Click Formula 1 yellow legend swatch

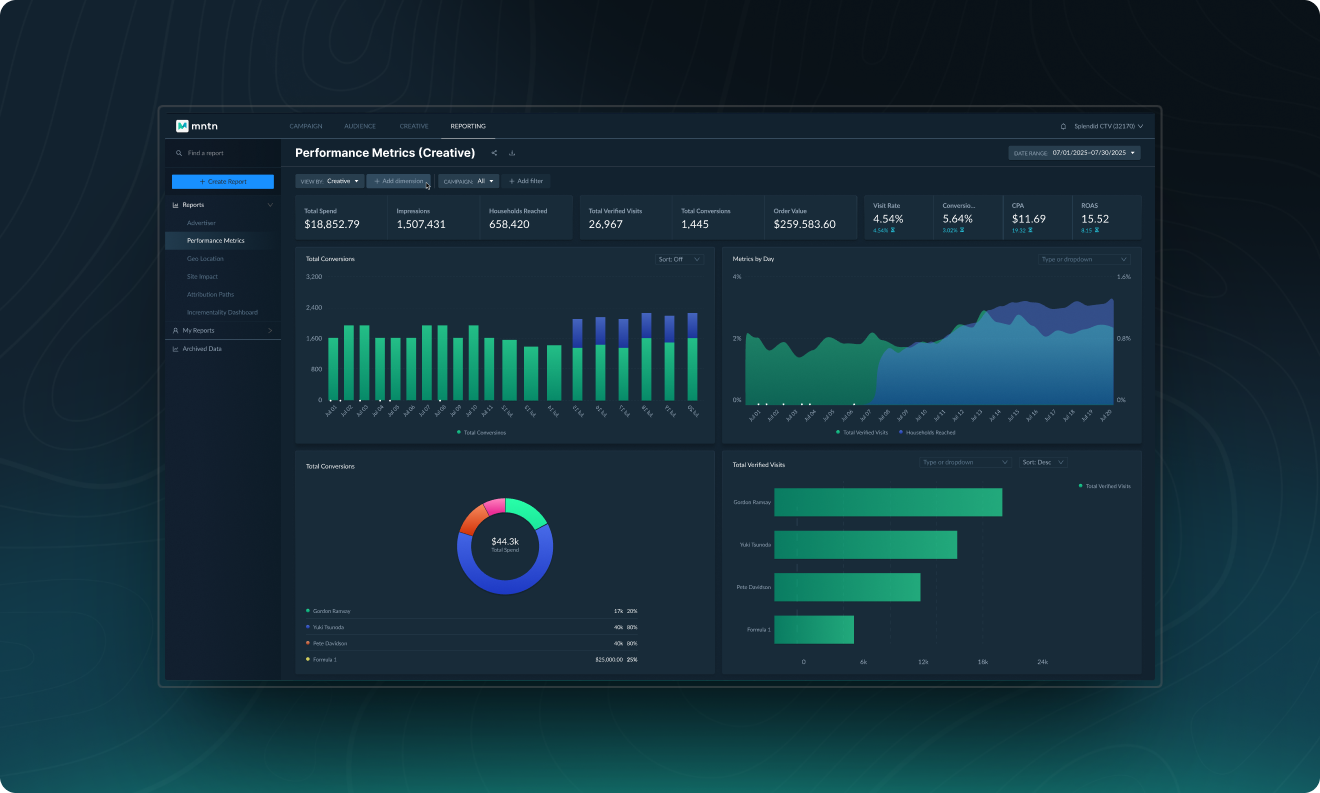[x=308, y=660]
